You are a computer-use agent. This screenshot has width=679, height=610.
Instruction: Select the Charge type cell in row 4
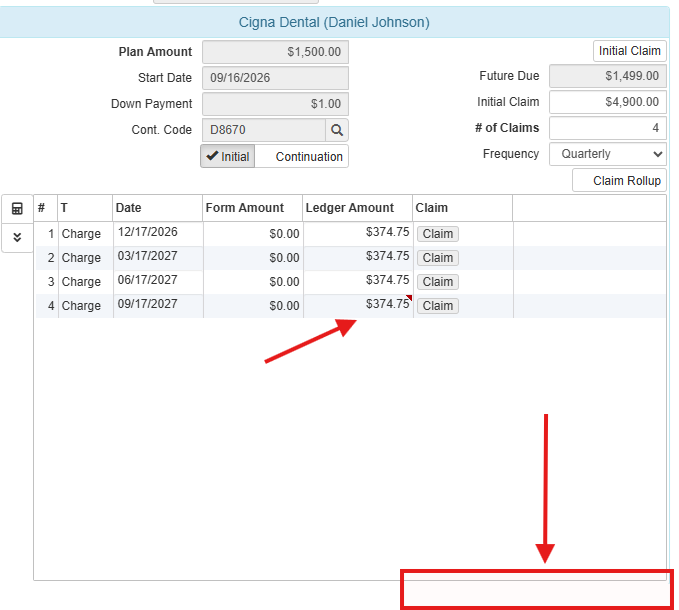(x=86, y=306)
